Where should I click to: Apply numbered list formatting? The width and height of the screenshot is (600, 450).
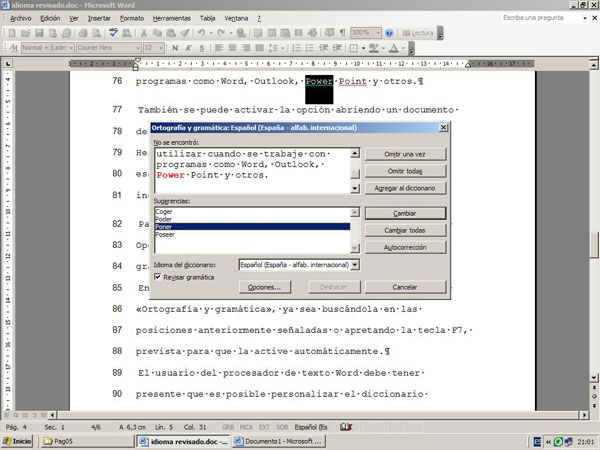296,48
